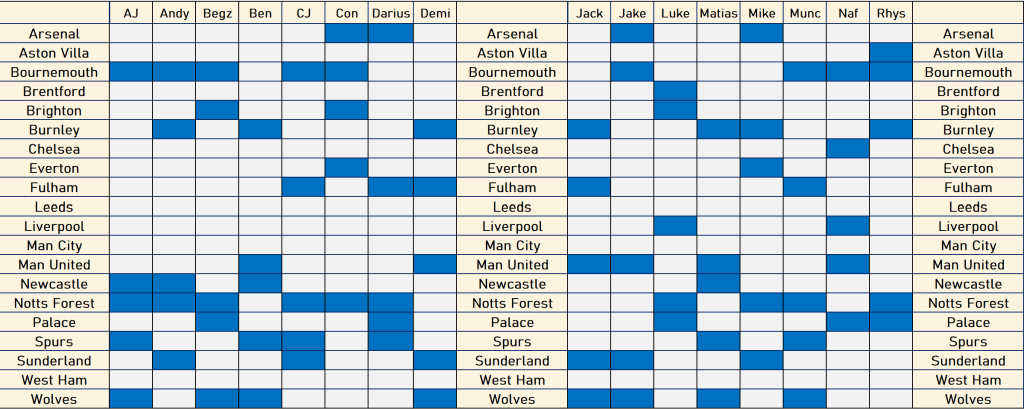The width and height of the screenshot is (1024, 409).
Task: Select the Rhys column header
Action: 890,13
